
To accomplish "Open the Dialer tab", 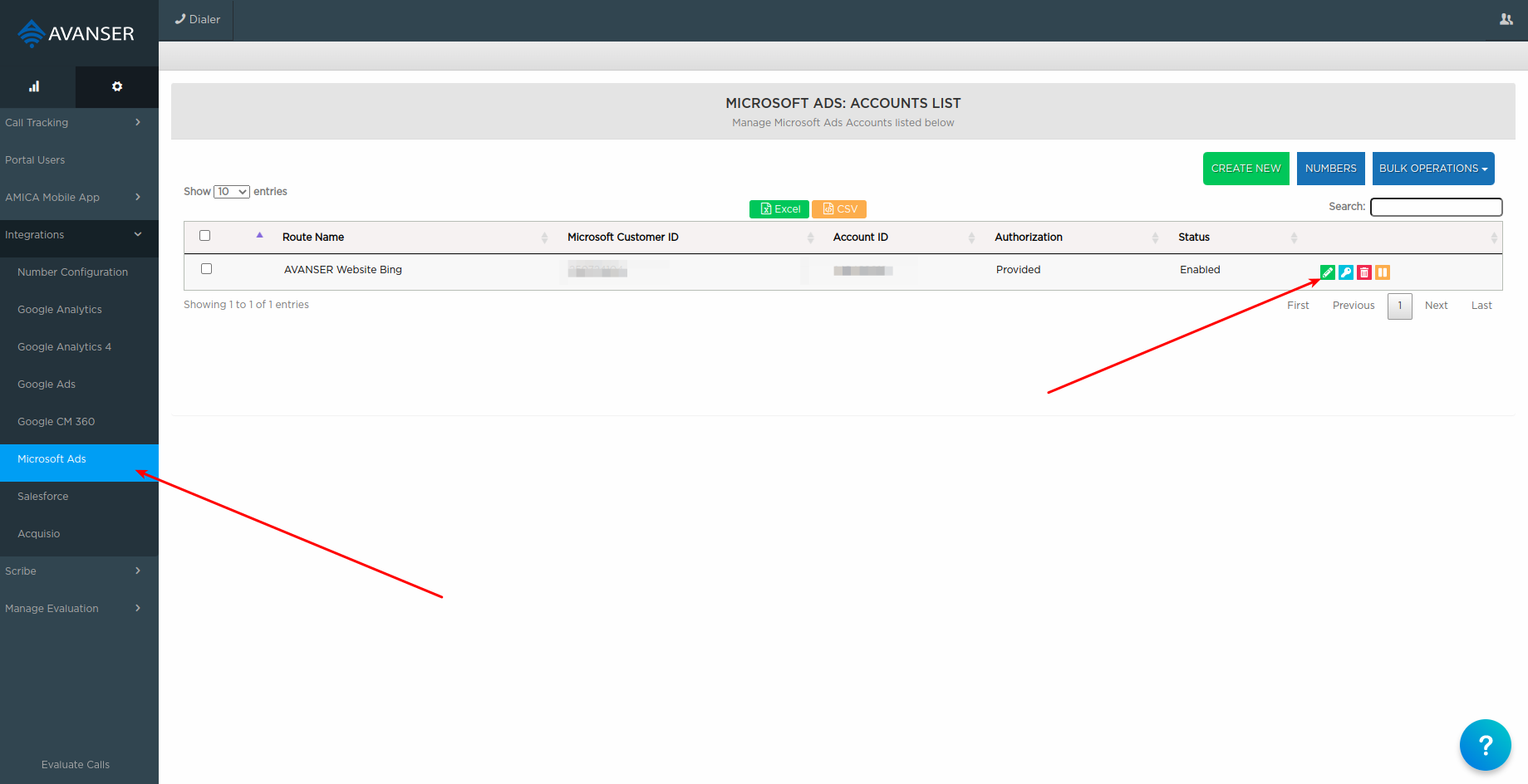I will (x=198, y=20).
